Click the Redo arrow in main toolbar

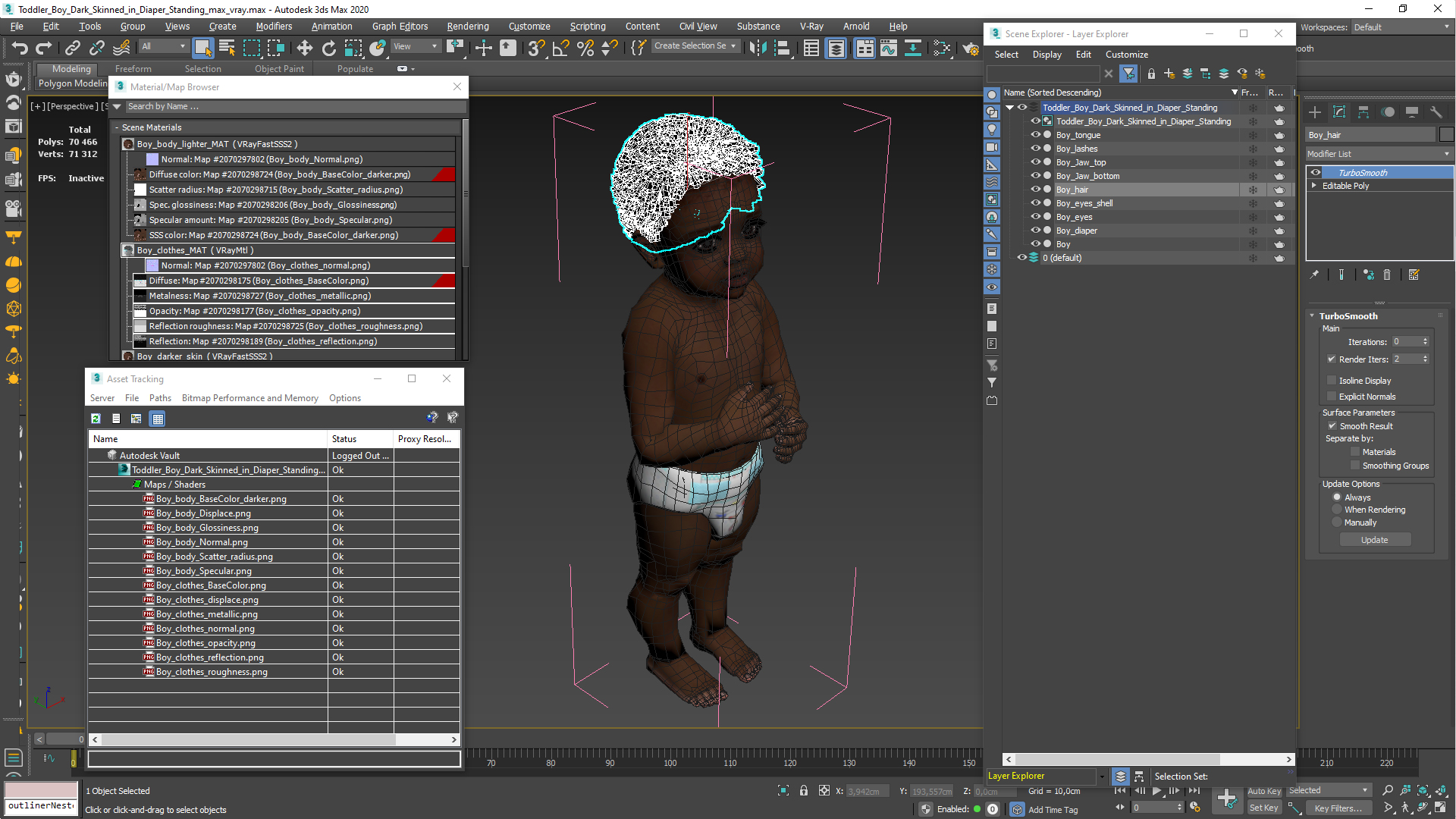[x=44, y=49]
